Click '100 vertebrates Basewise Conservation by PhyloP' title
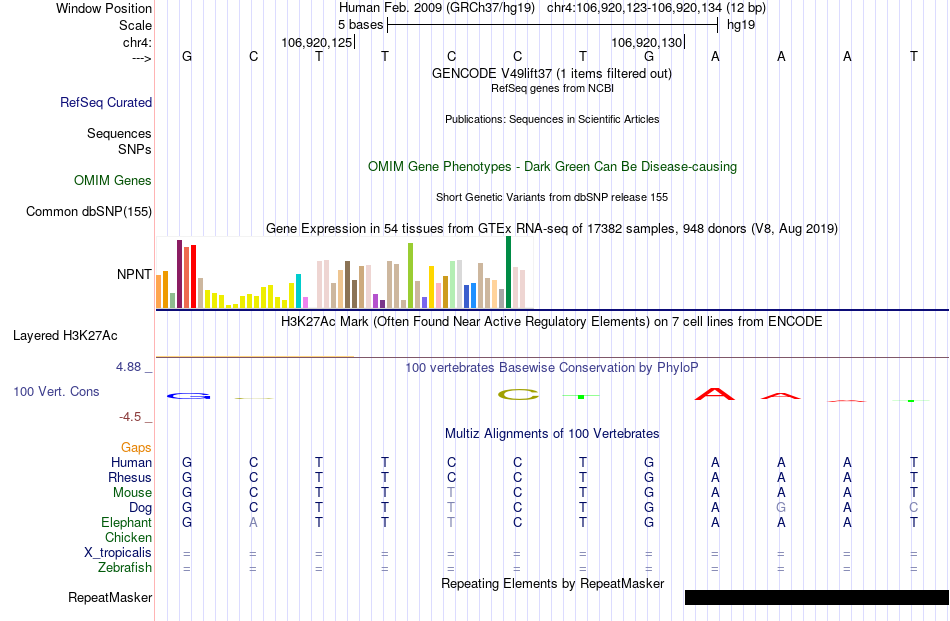This screenshot has width=950, height=621. (552, 368)
